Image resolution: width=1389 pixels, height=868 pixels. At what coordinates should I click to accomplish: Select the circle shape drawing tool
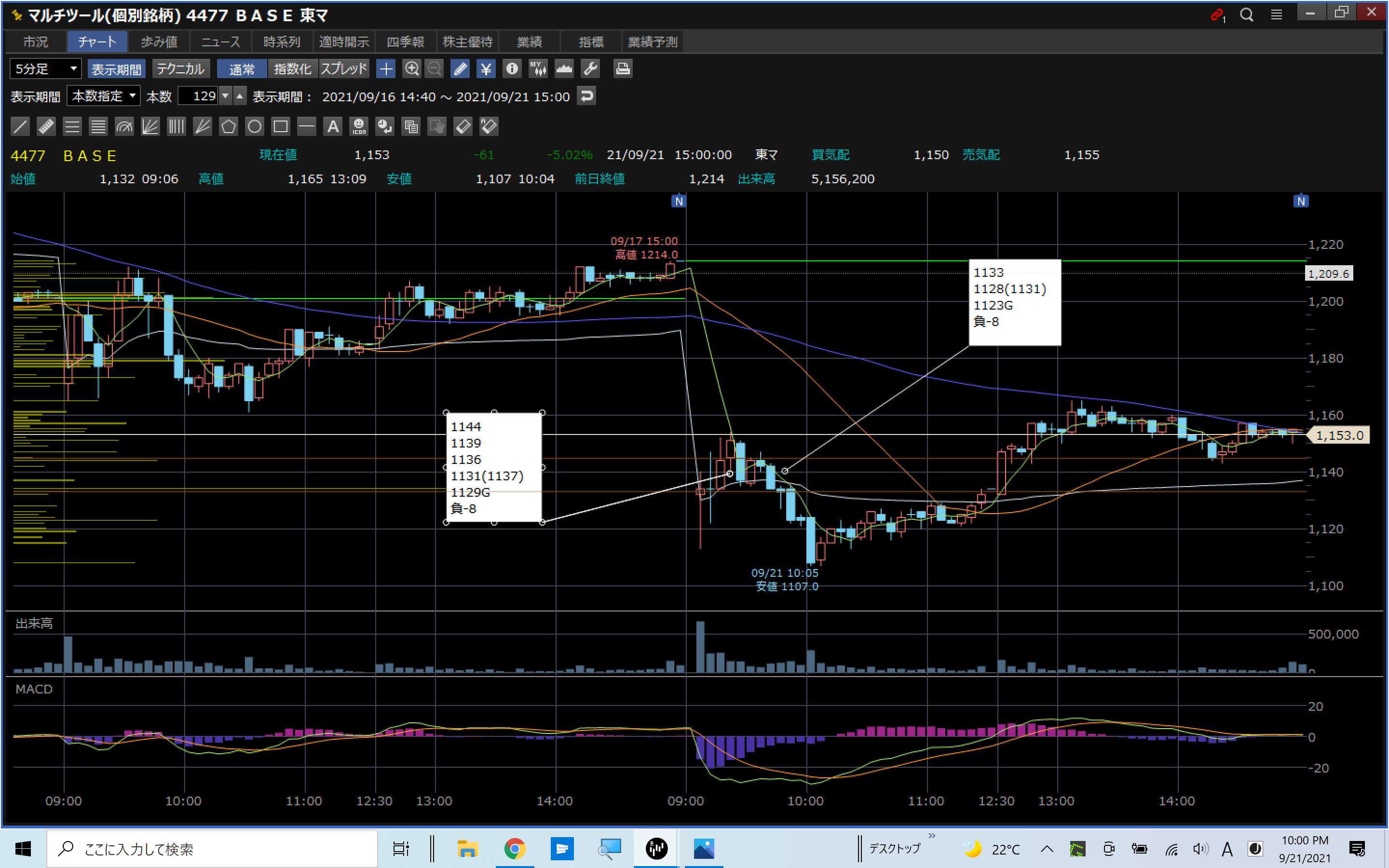pyautogui.click(x=254, y=126)
